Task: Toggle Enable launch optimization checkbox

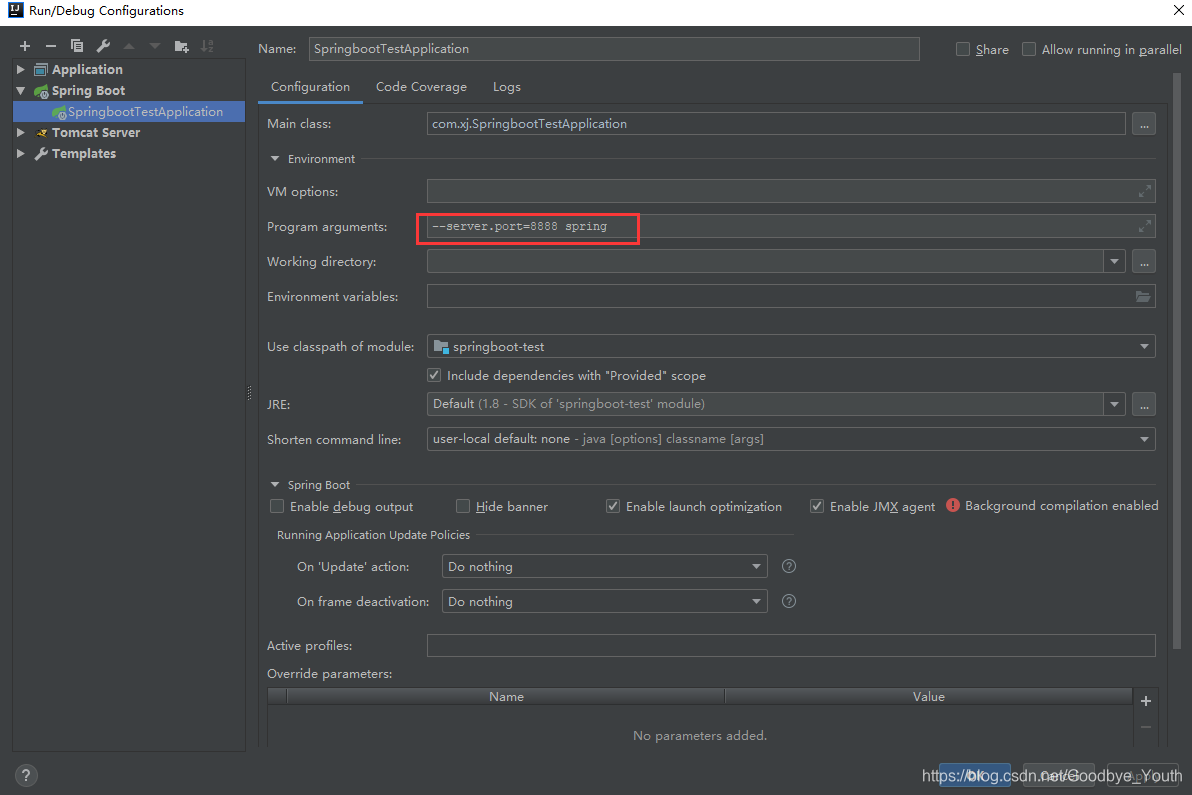Action: pyautogui.click(x=613, y=506)
